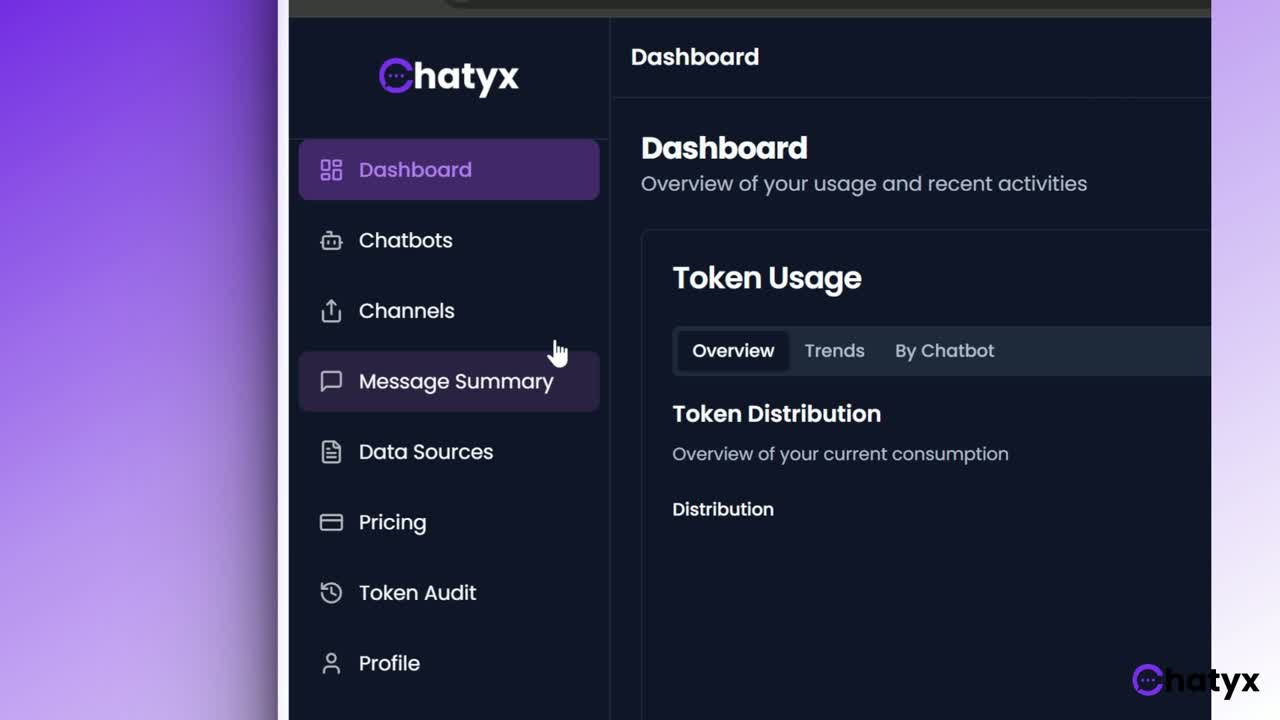Open the By Chatbot tab
The height and width of the screenshot is (720, 1280).
(x=944, y=351)
